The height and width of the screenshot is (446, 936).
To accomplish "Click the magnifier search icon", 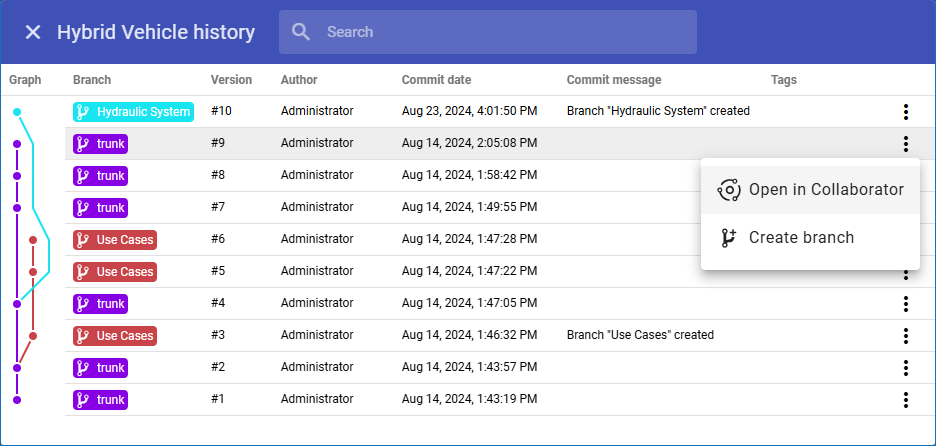I will coord(301,32).
